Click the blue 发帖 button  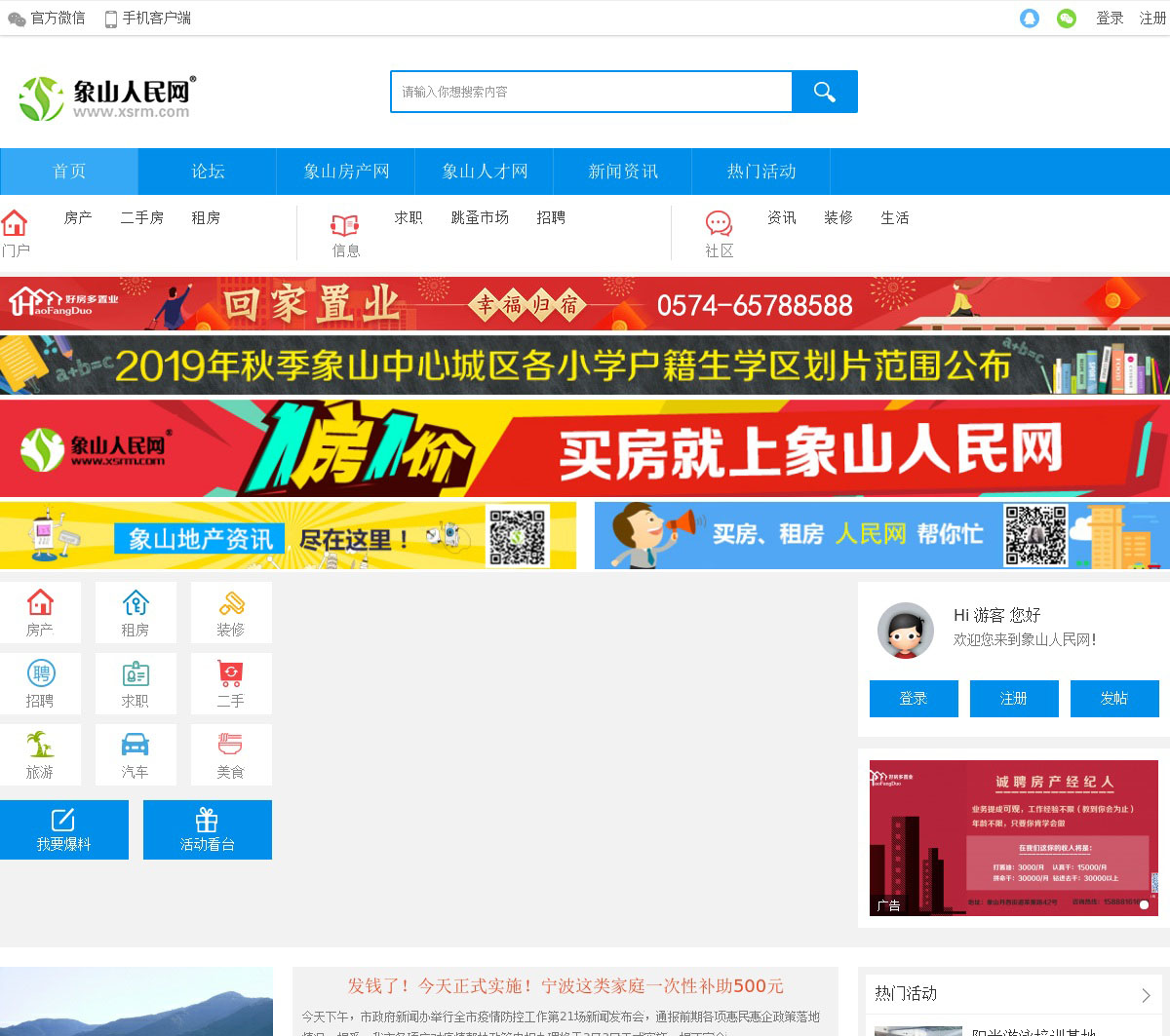coord(1114,699)
